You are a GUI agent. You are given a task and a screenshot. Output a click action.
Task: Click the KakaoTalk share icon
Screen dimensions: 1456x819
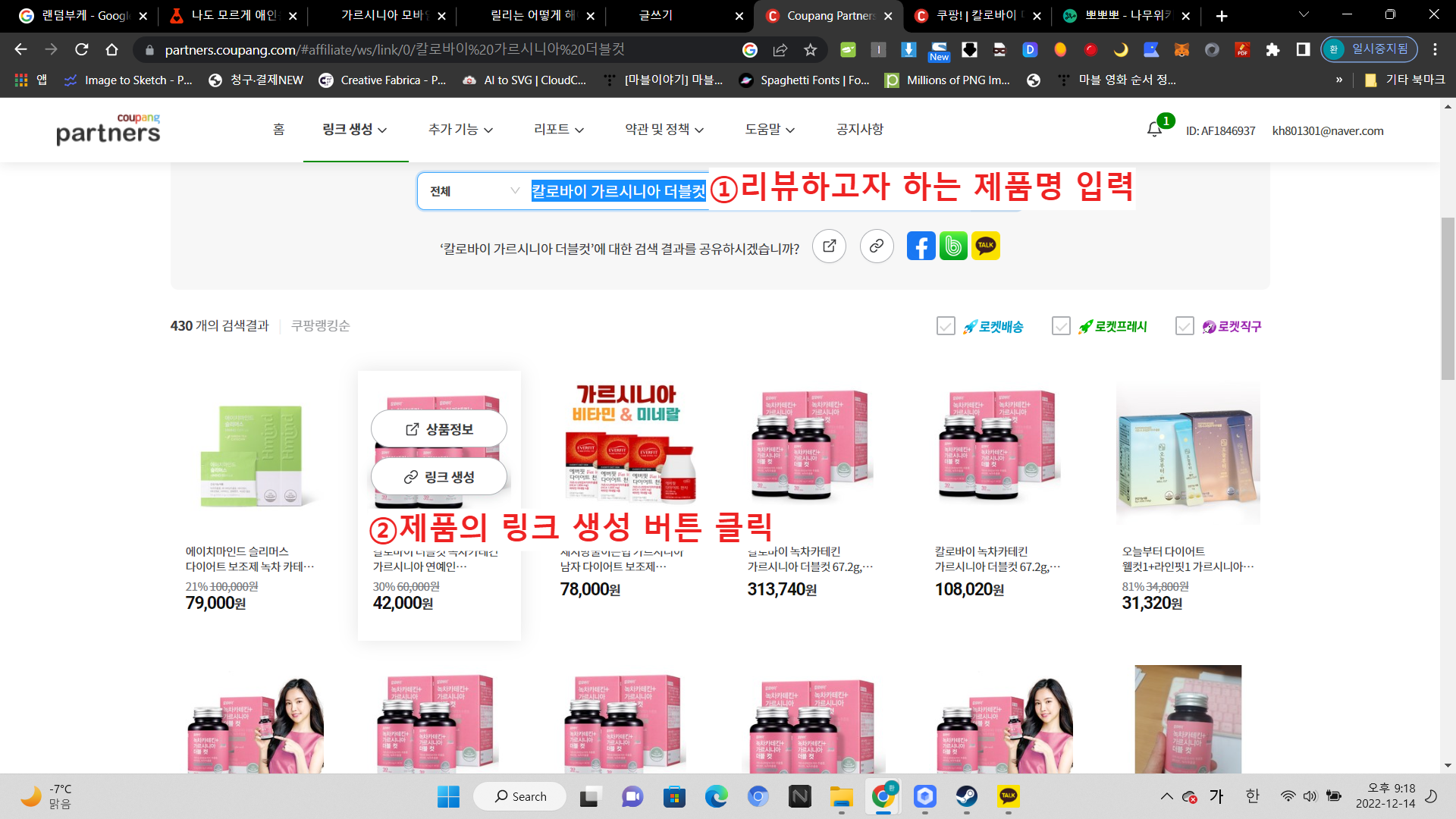pyautogui.click(x=986, y=246)
